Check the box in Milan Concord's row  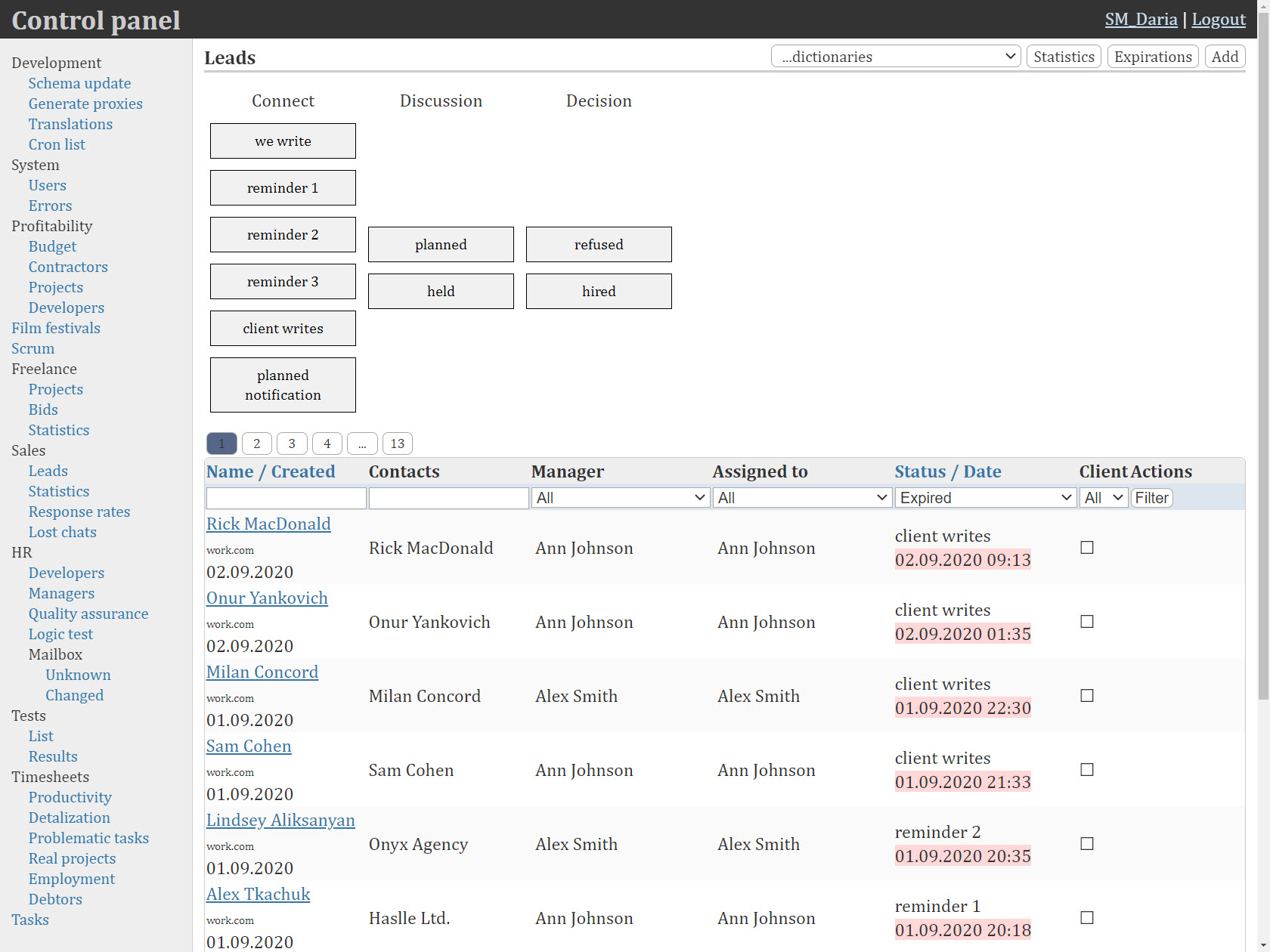[x=1087, y=696]
